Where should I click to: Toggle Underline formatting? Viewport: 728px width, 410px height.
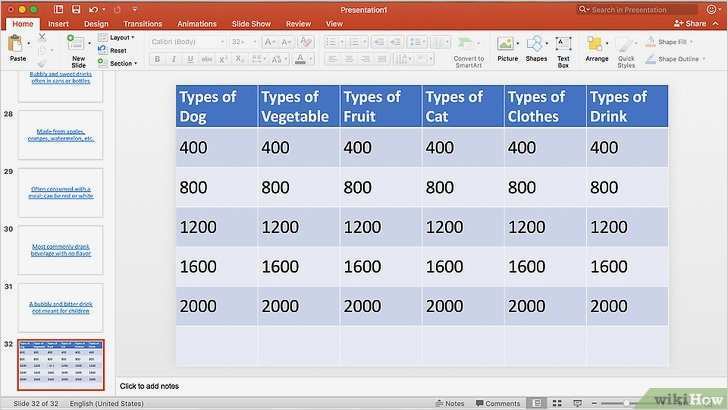tap(190, 59)
